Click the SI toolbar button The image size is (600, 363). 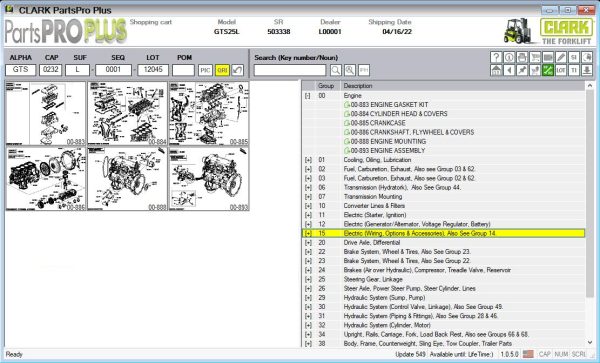[574, 57]
